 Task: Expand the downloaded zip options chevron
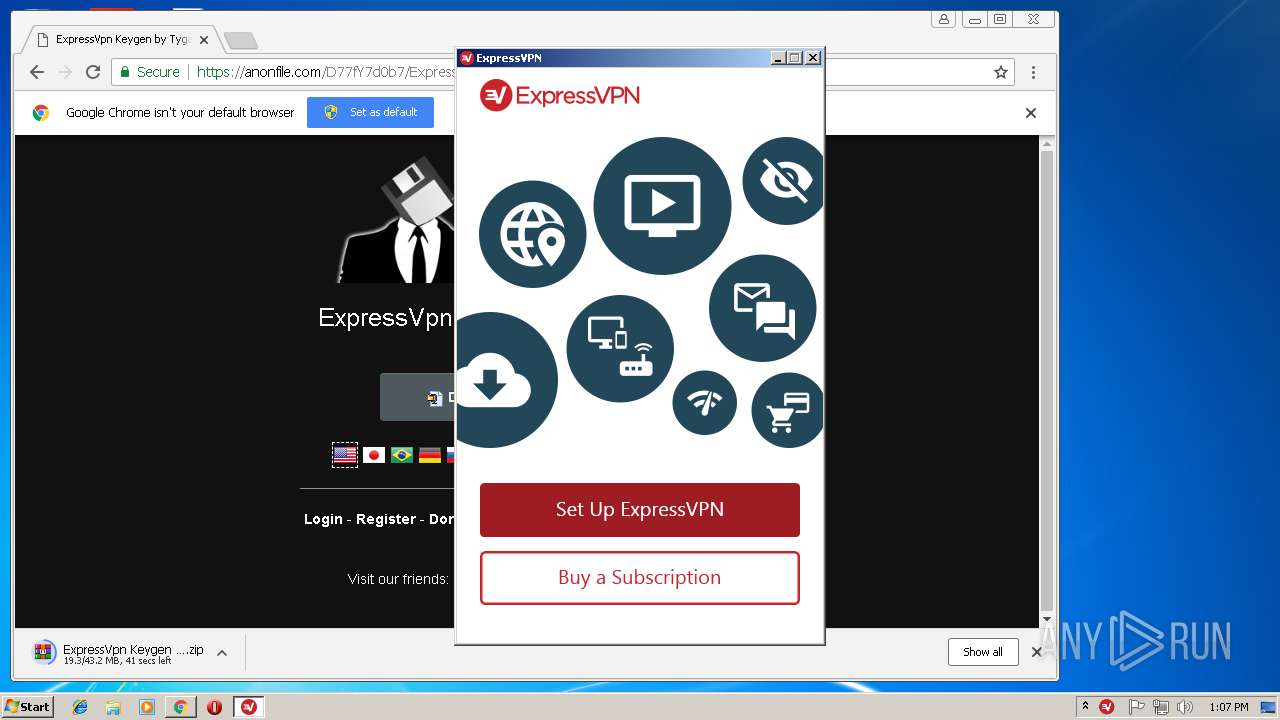(x=222, y=653)
